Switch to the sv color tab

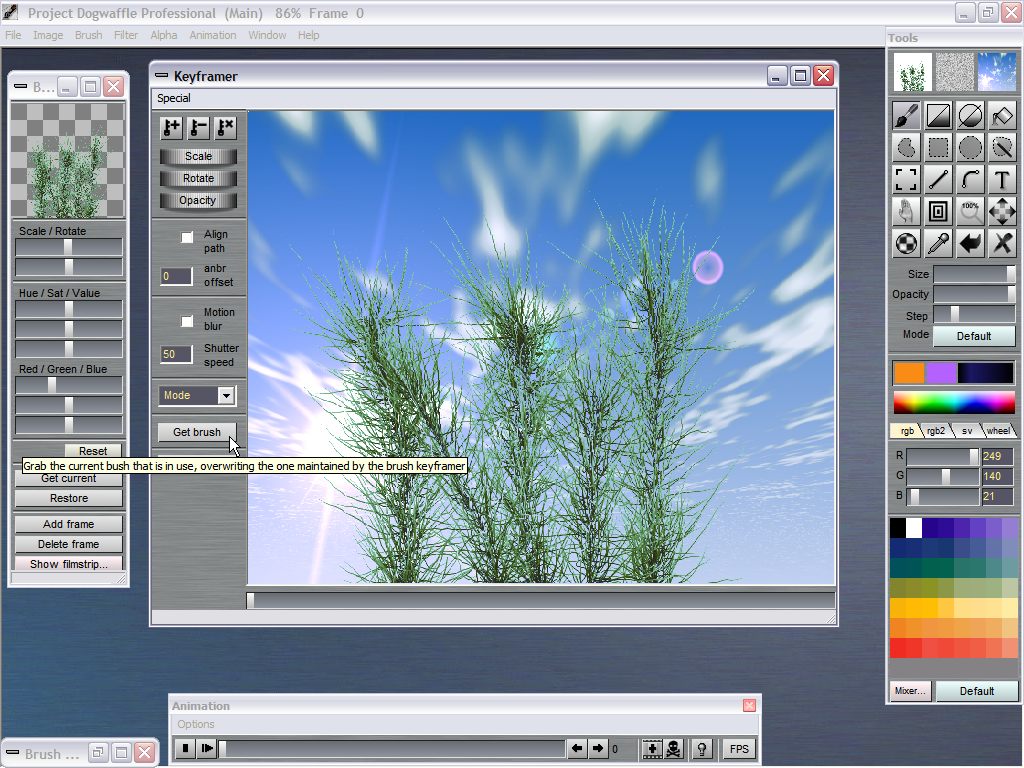pyautogui.click(x=967, y=431)
